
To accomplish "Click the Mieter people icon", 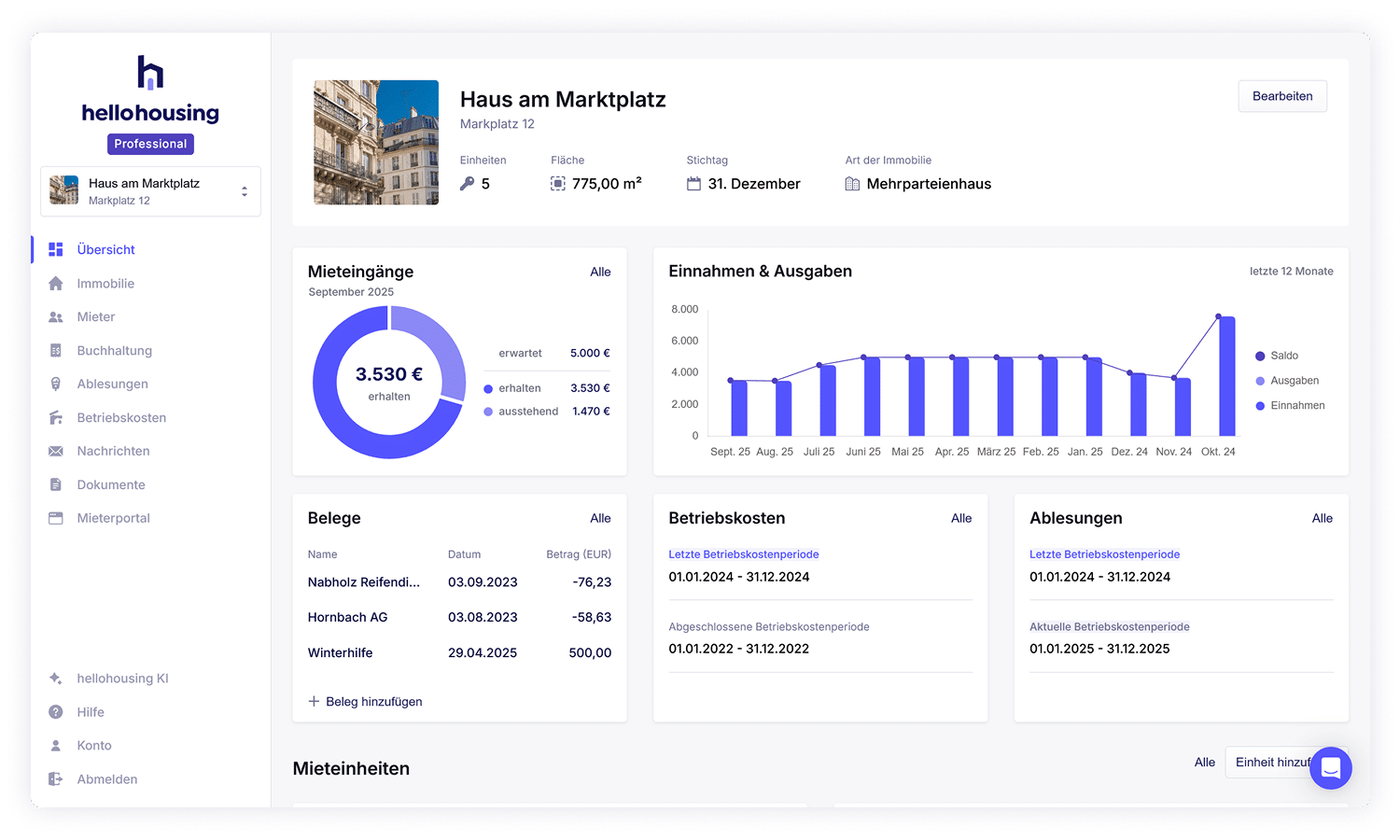I will pyautogui.click(x=56, y=317).
